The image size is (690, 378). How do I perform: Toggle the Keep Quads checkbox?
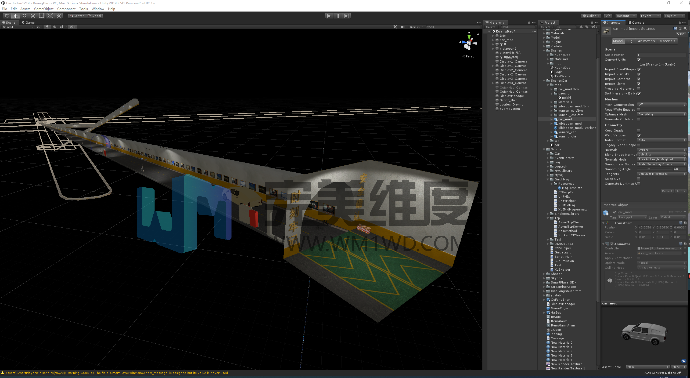coord(639,130)
